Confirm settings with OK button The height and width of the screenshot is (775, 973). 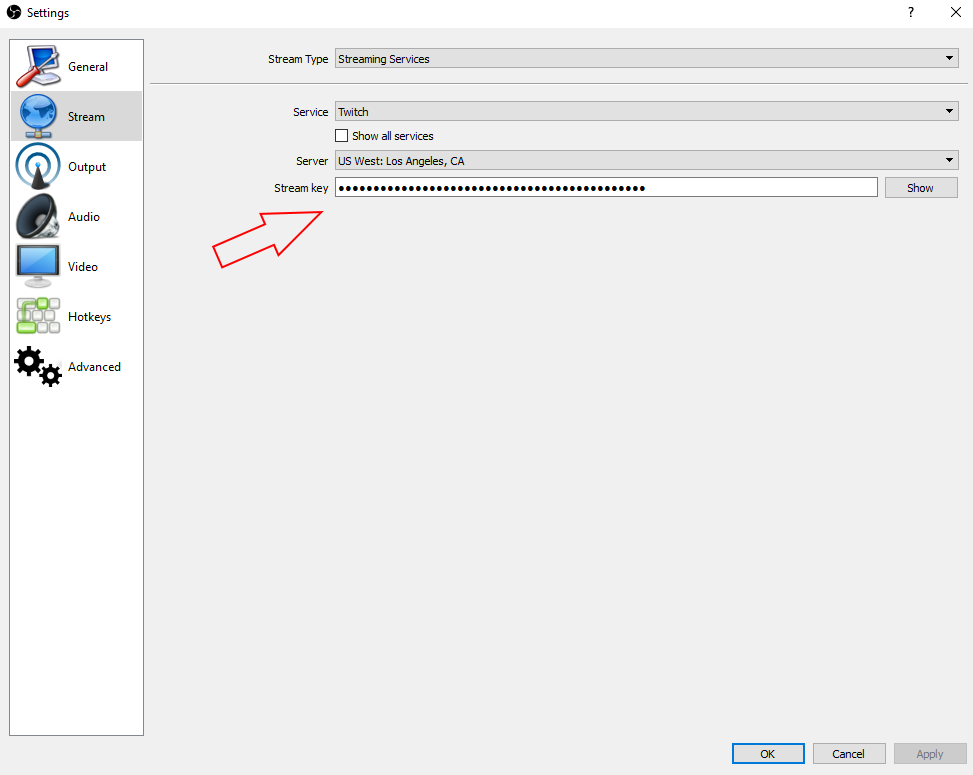[768, 754]
